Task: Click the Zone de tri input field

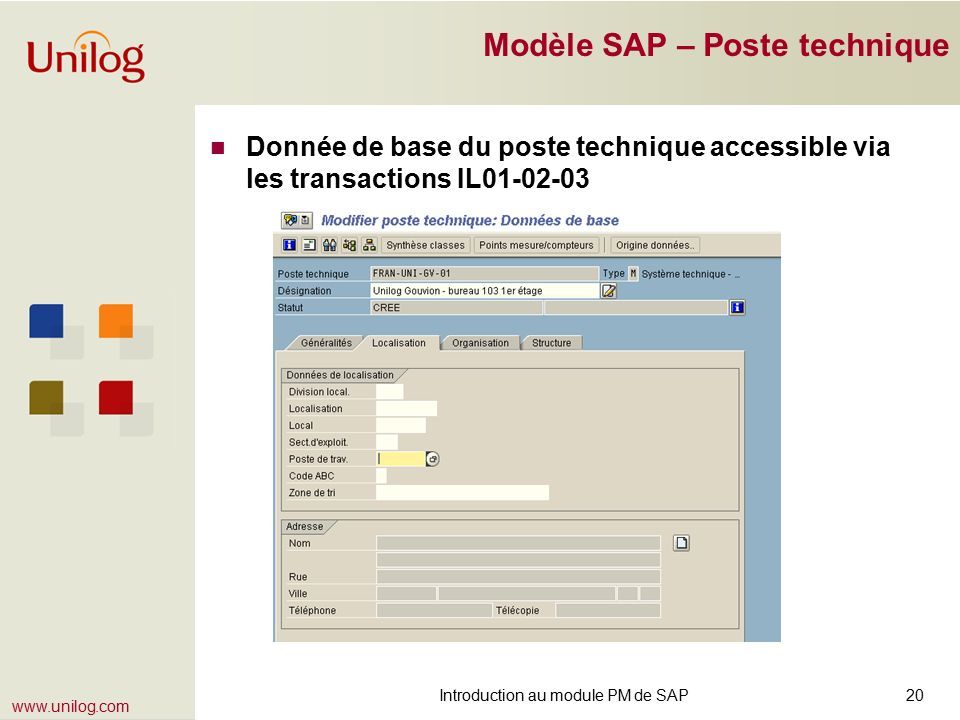Action: (x=462, y=493)
